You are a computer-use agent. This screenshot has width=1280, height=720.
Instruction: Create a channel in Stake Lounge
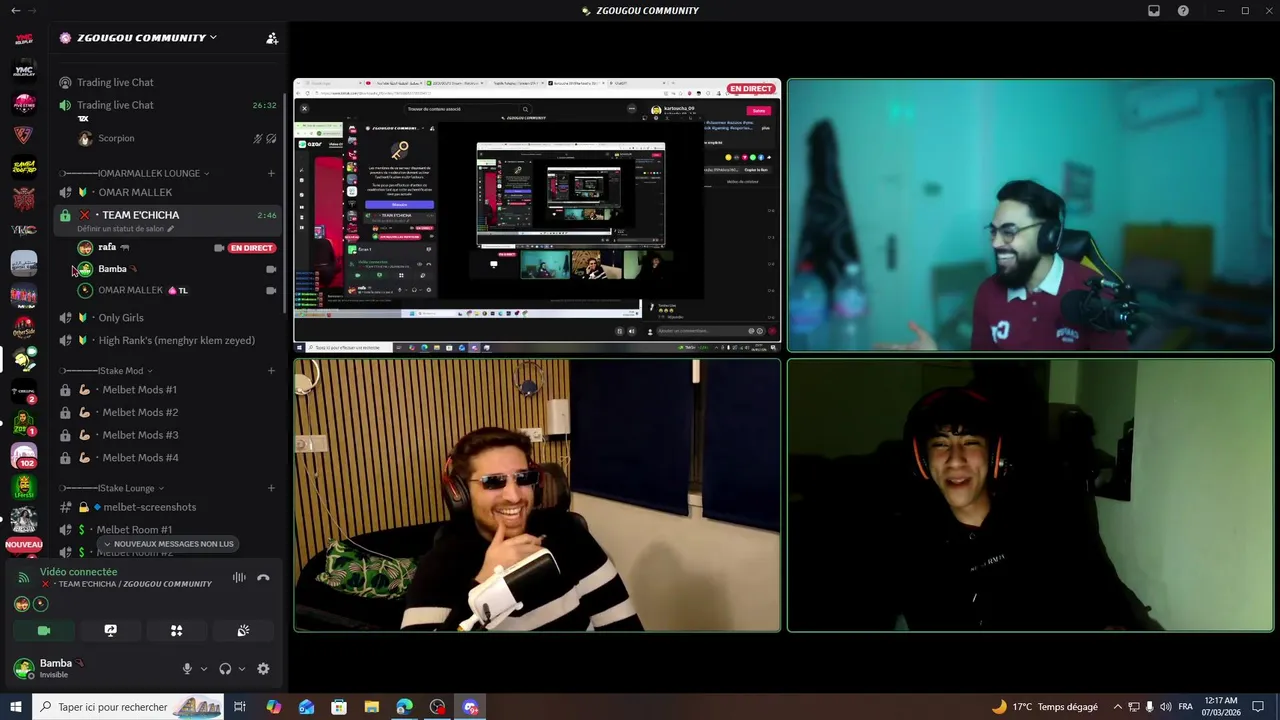coord(271,488)
